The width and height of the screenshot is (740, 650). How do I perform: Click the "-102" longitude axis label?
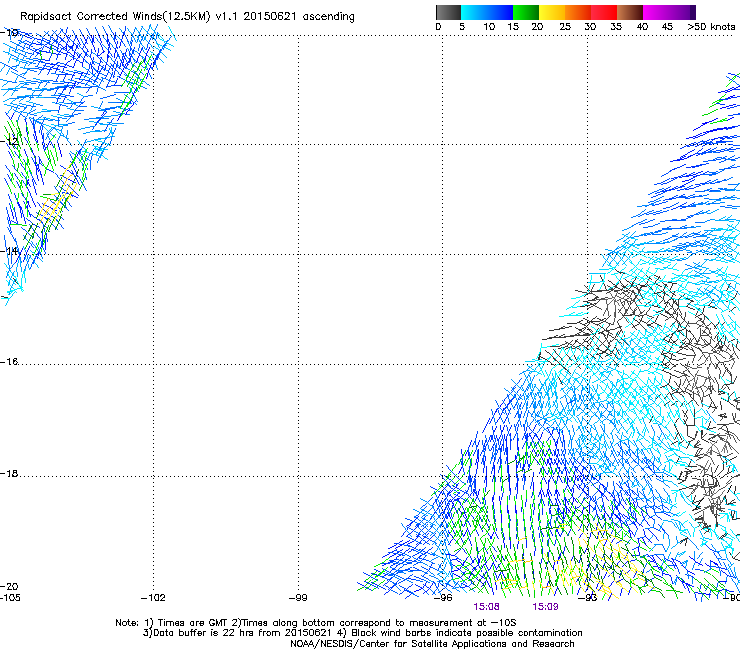click(x=153, y=598)
